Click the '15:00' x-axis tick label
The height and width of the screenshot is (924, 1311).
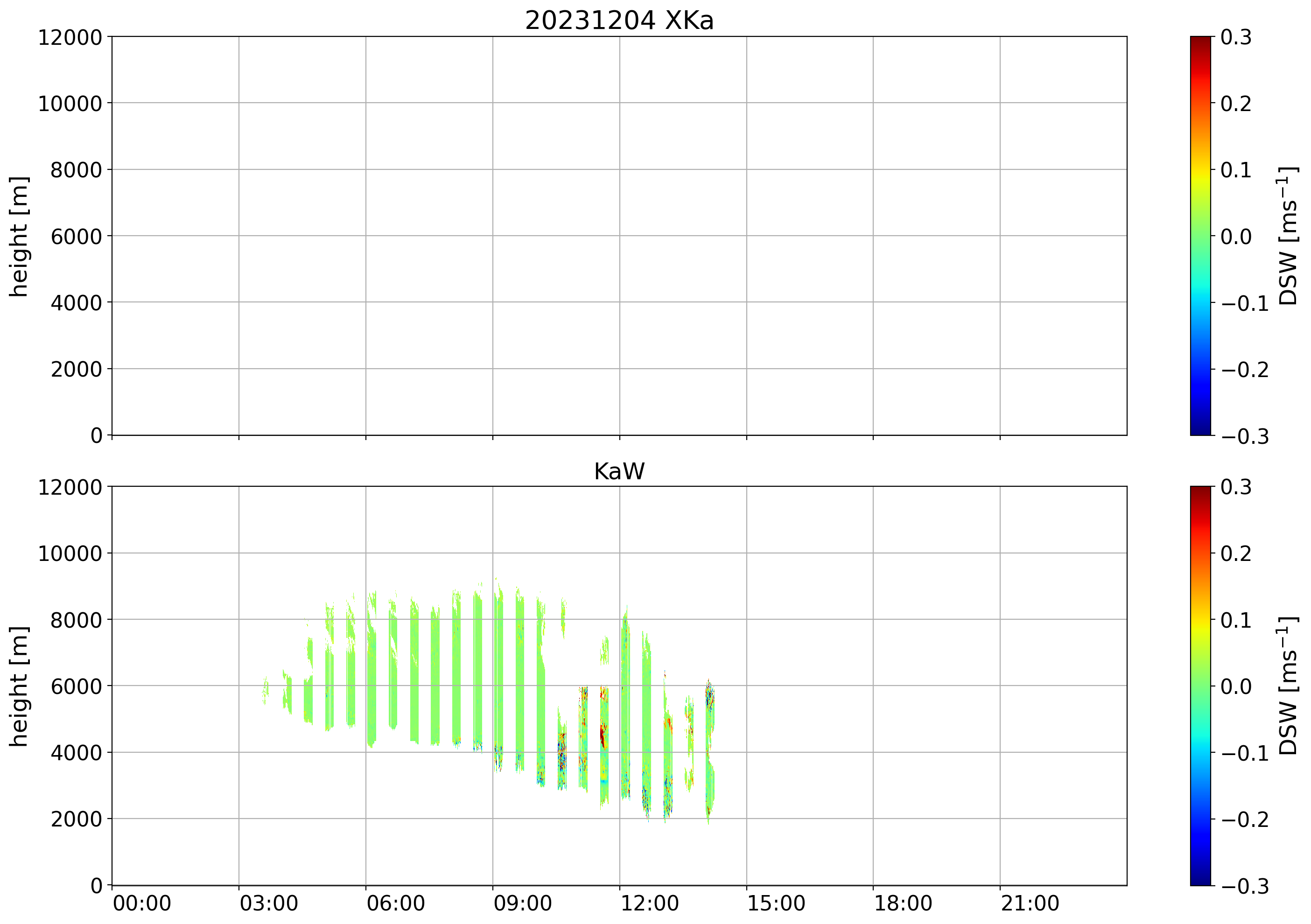776,904
